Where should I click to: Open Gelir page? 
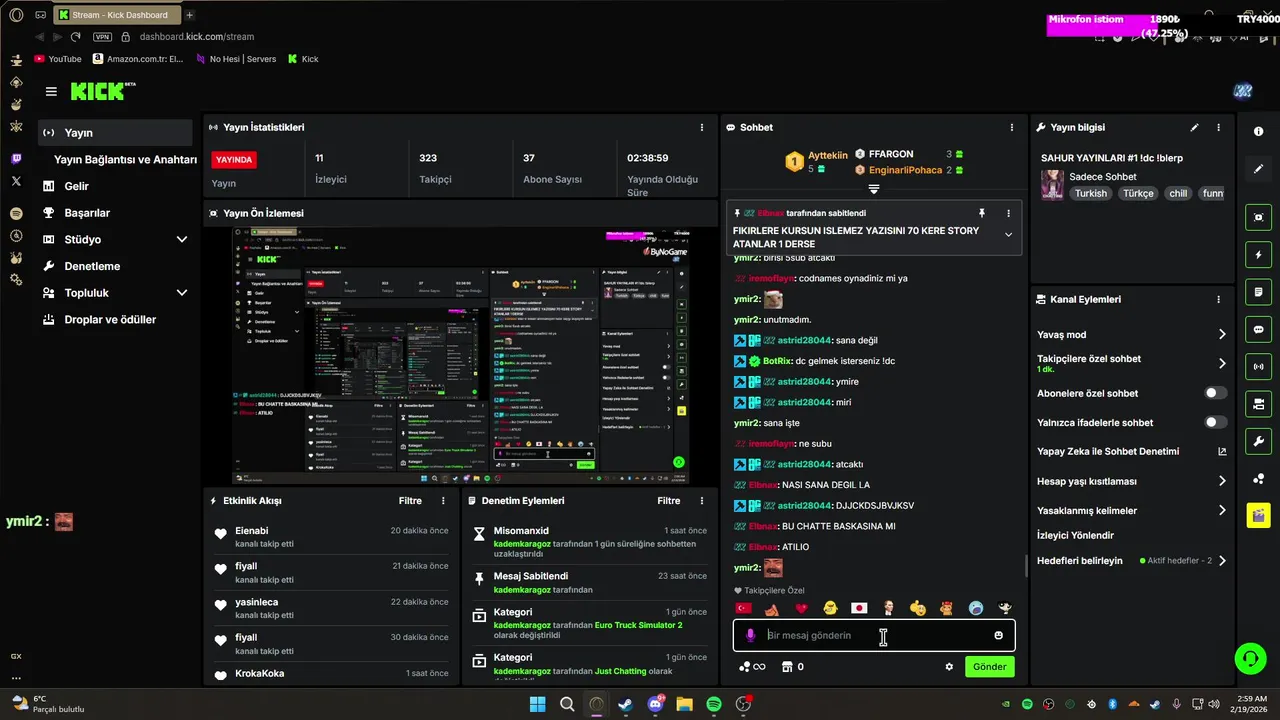(76, 186)
